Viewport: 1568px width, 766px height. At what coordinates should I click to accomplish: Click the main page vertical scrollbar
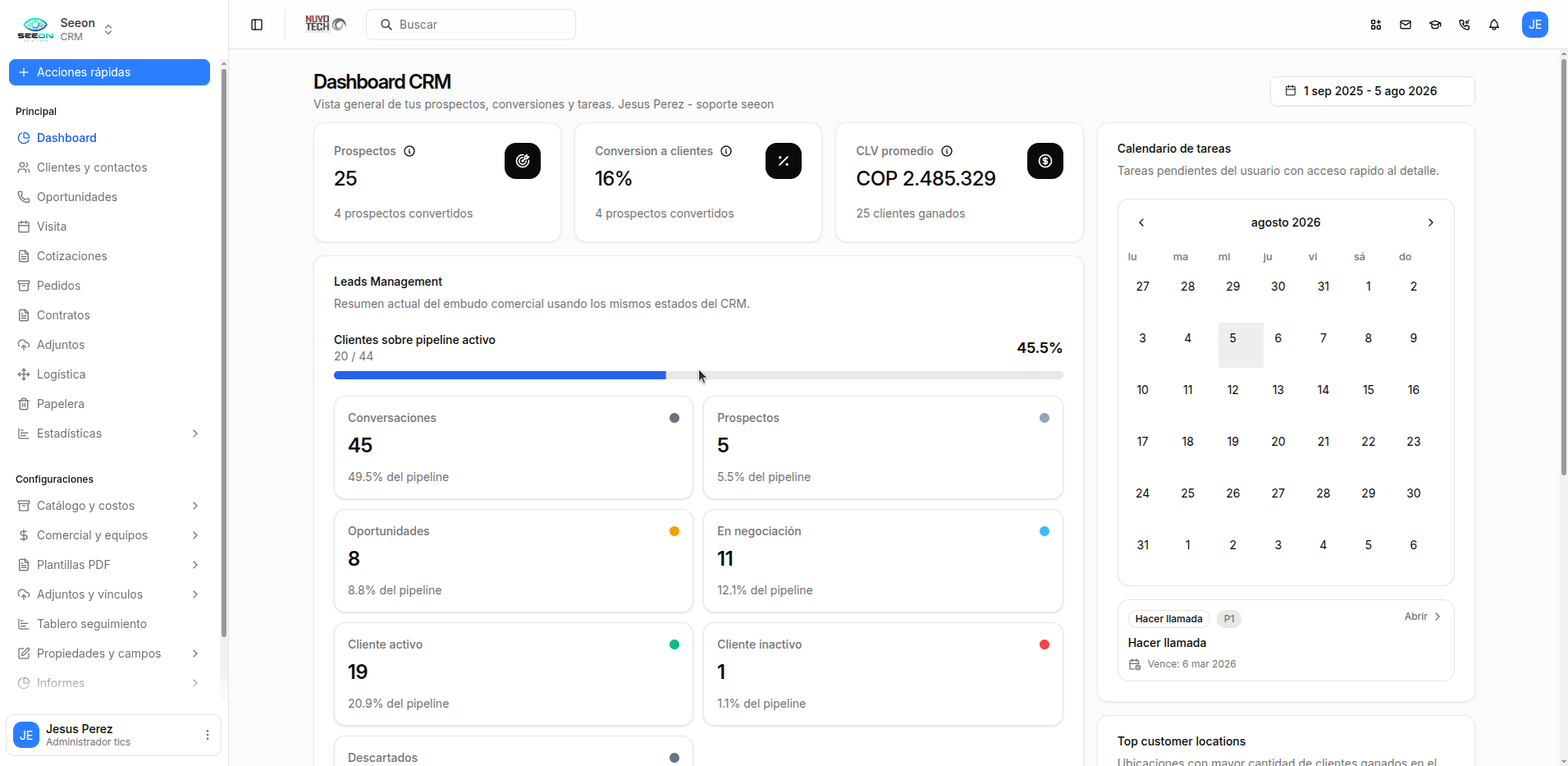[1563, 267]
